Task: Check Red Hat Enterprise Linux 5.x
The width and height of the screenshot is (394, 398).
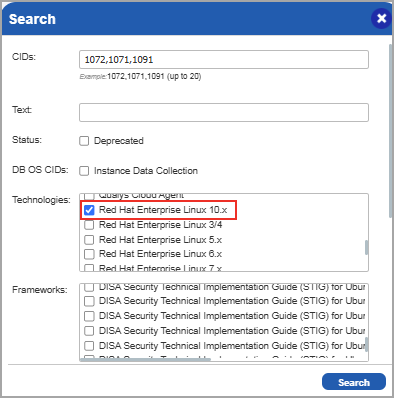Action: pos(89,240)
